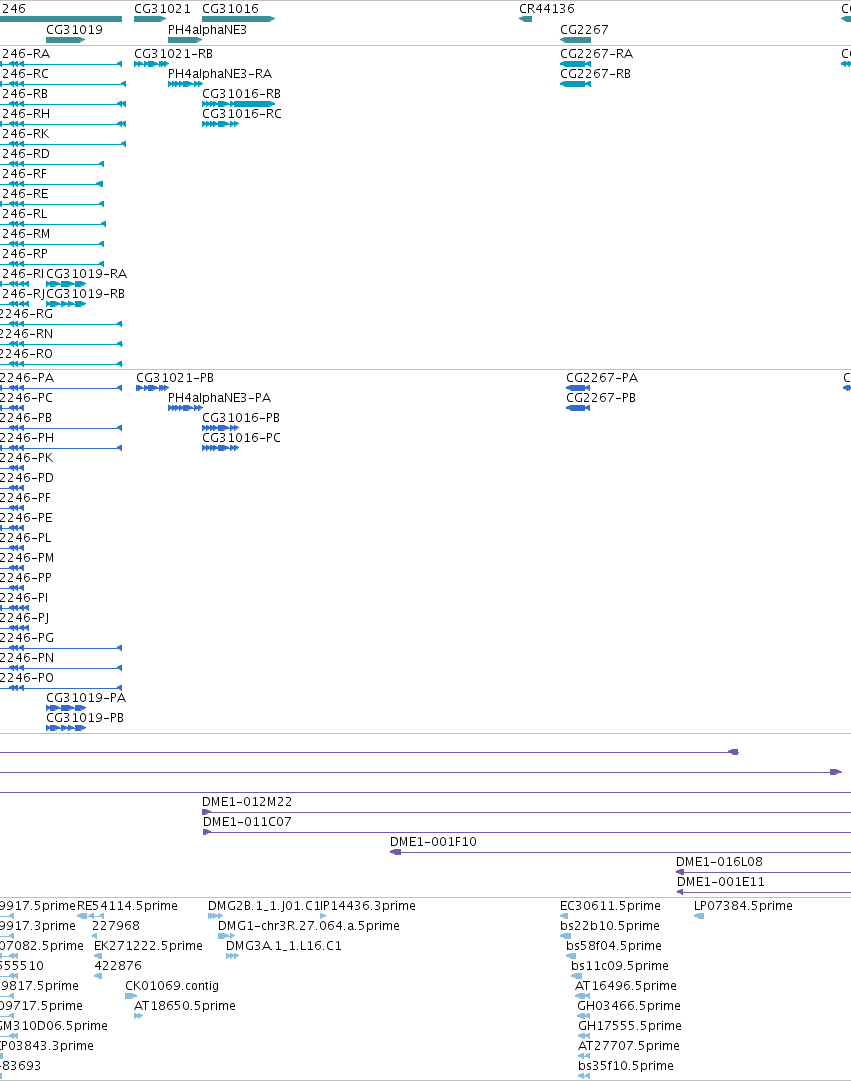Click protein CG31019-PA

86,697
